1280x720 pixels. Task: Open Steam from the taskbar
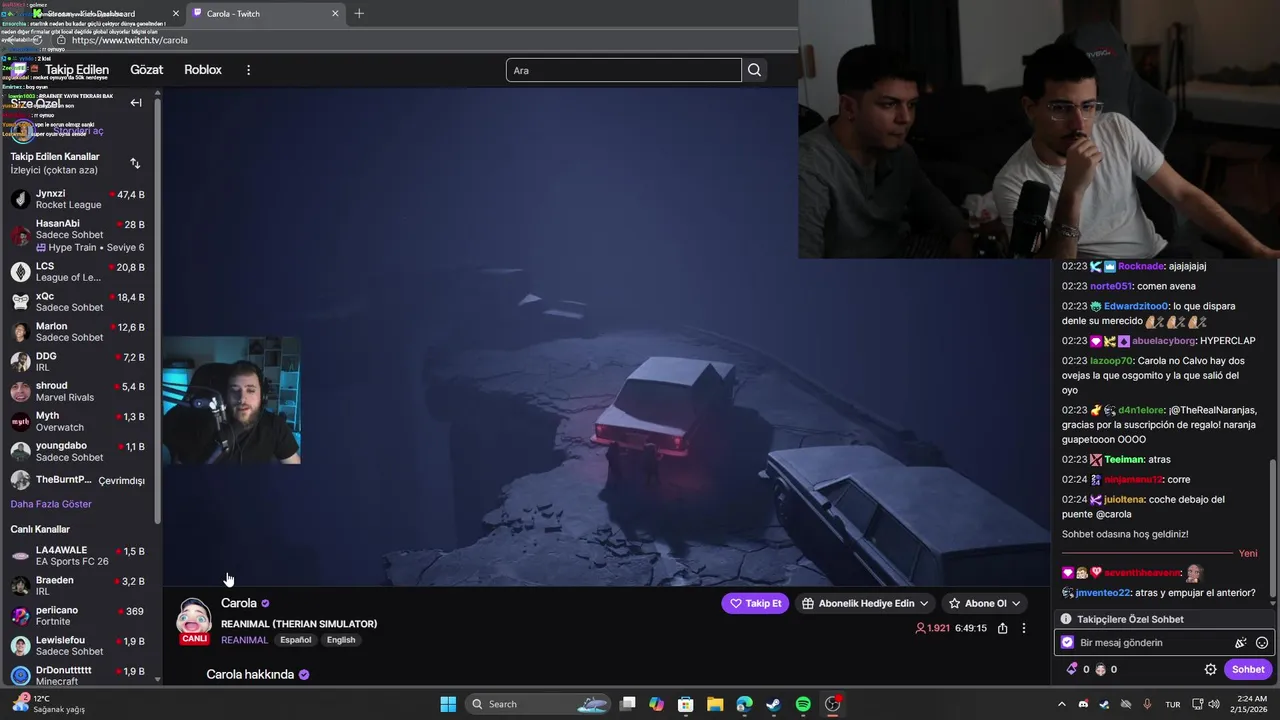(774, 704)
